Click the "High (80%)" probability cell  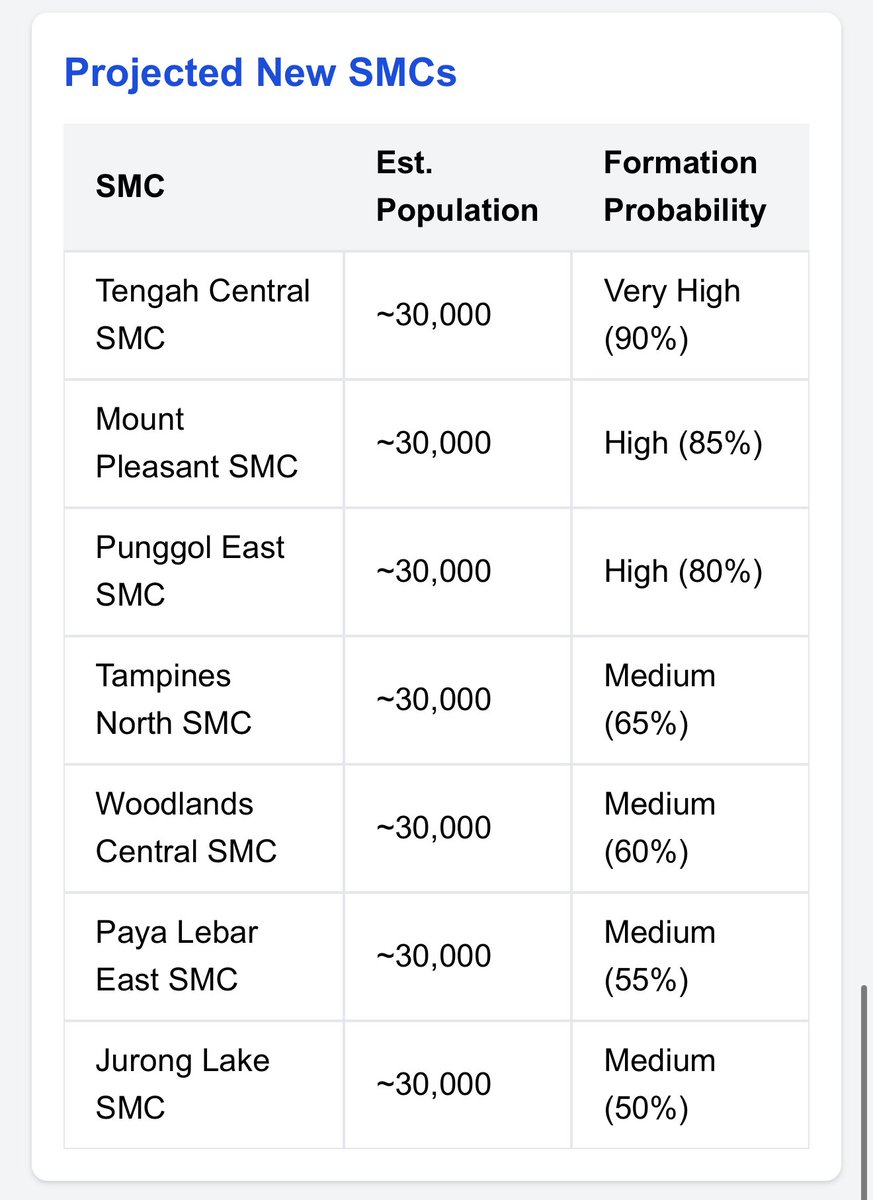[x=683, y=571]
